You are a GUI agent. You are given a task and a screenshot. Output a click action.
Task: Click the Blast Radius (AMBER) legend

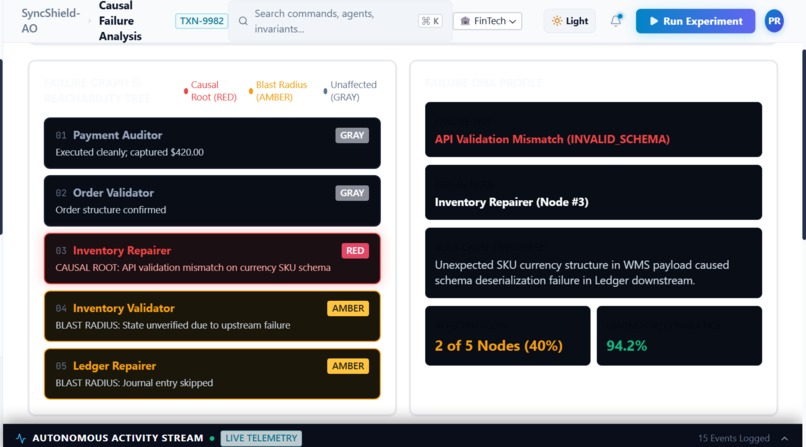[x=278, y=91]
